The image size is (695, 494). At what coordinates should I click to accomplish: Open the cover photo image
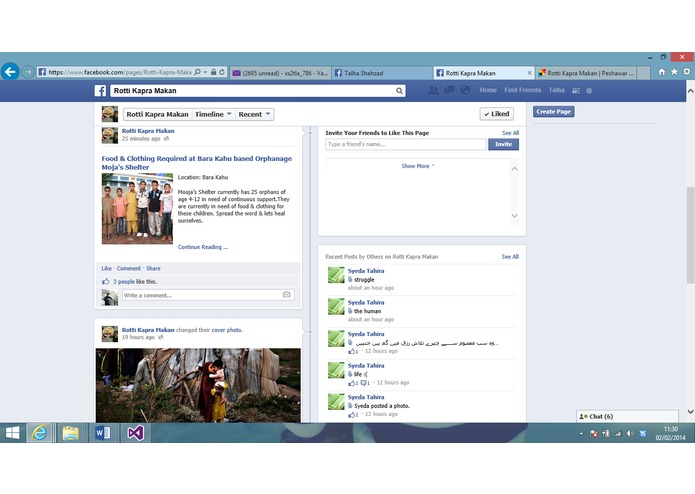[x=198, y=385]
